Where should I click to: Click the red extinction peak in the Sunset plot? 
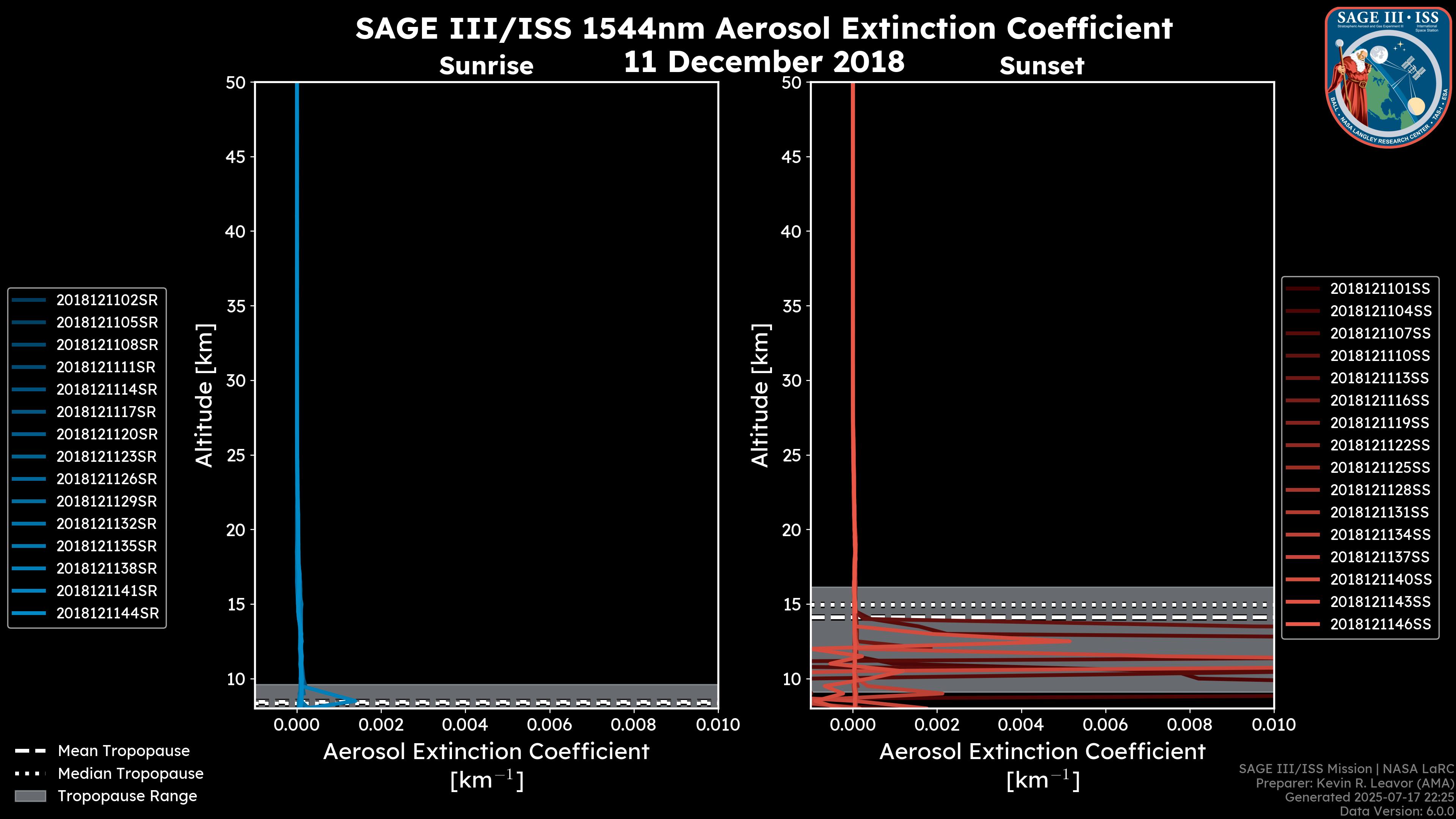[x=1065, y=641]
